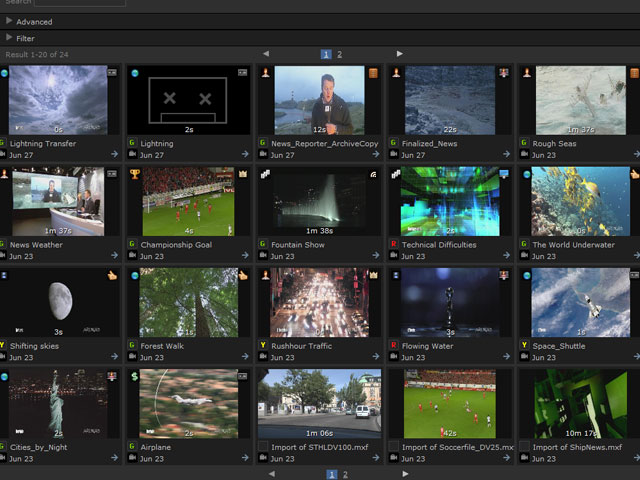
Task: Click the pointing hand icon on Shifting skies
Action: [112, 276]
